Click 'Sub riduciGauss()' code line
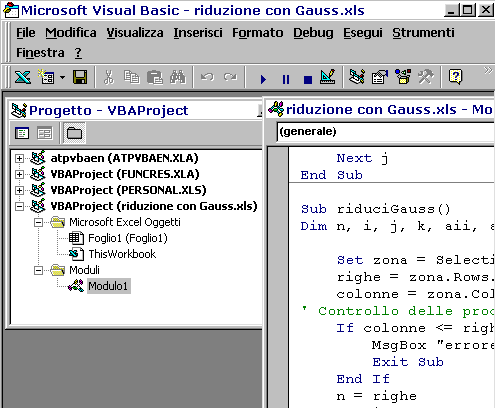Viewport: 495px width, 408px height. pyautogui.click(x=375, y=209)
